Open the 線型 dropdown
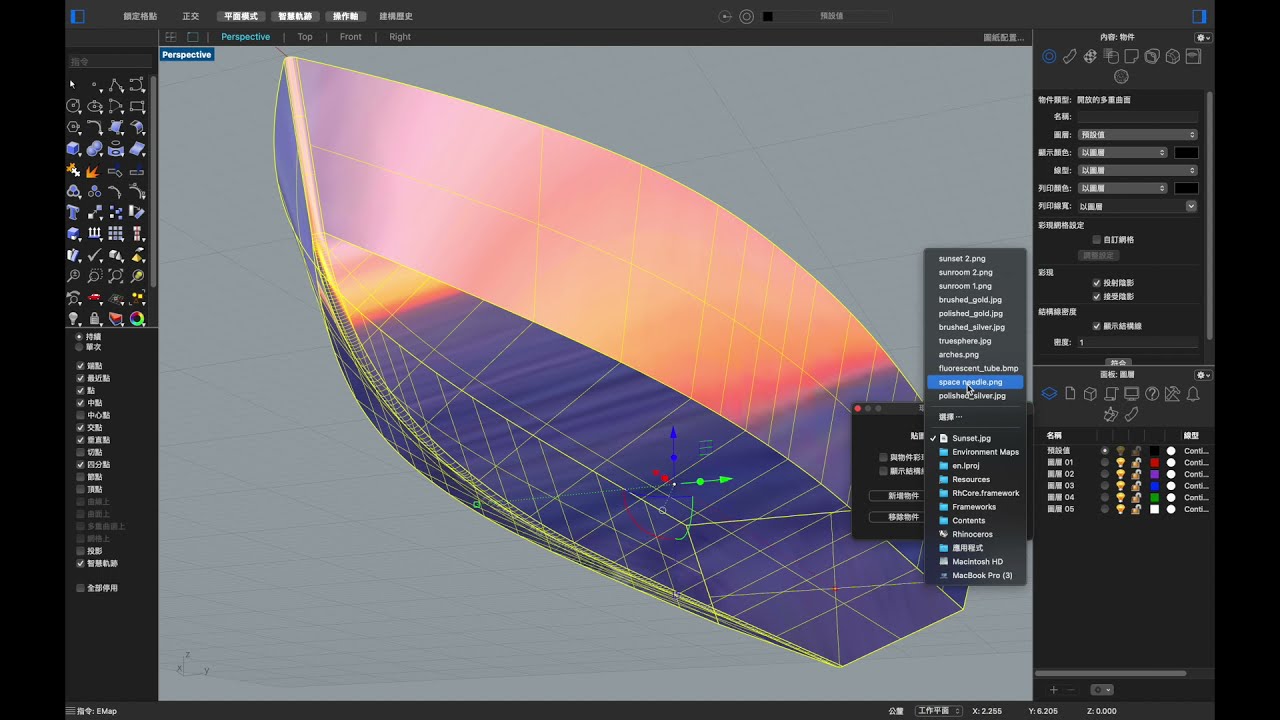1280x720 pixels. pos(1137,170)
